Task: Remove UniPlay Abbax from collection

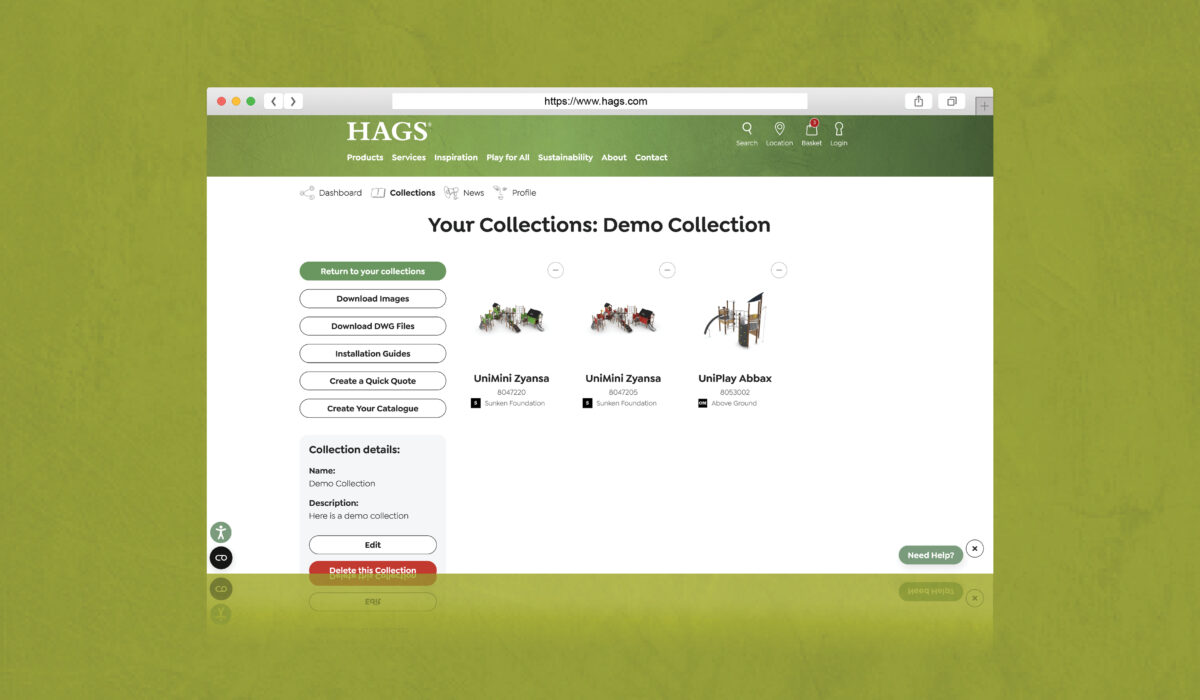Action: [x=779, y=270]
